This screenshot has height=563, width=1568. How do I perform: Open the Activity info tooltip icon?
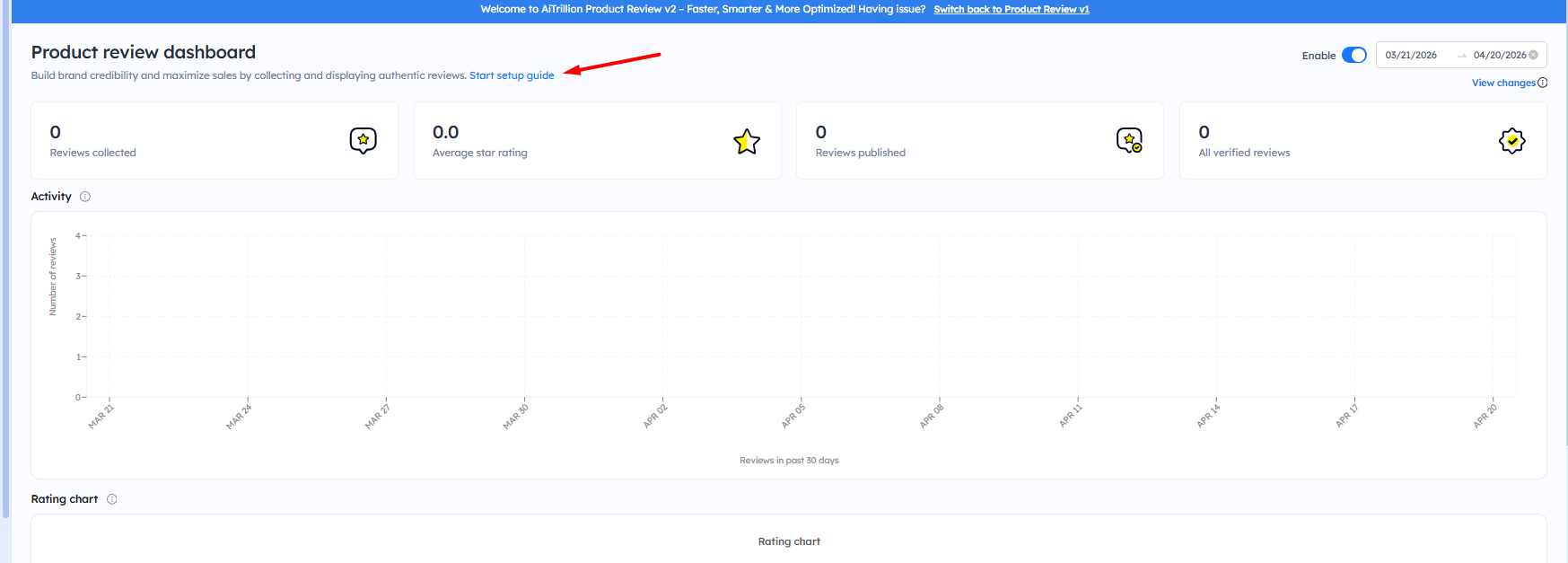pos(85,197)
